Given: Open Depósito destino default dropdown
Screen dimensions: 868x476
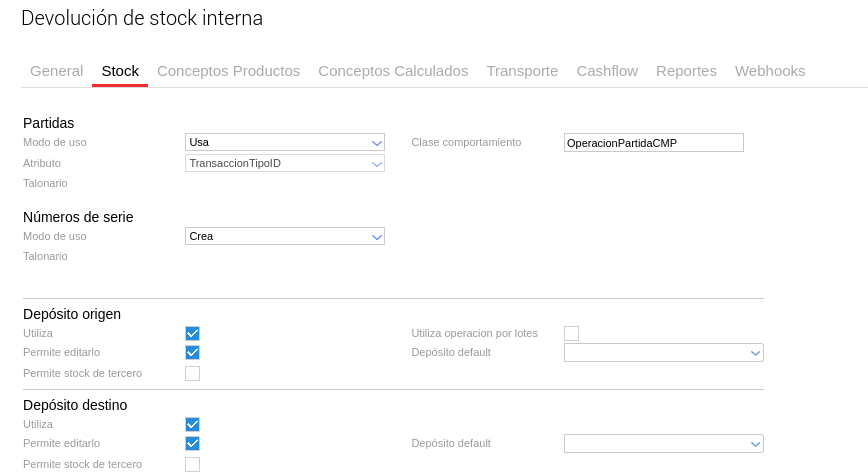Looking at the screenshot, I should (664, 444).
